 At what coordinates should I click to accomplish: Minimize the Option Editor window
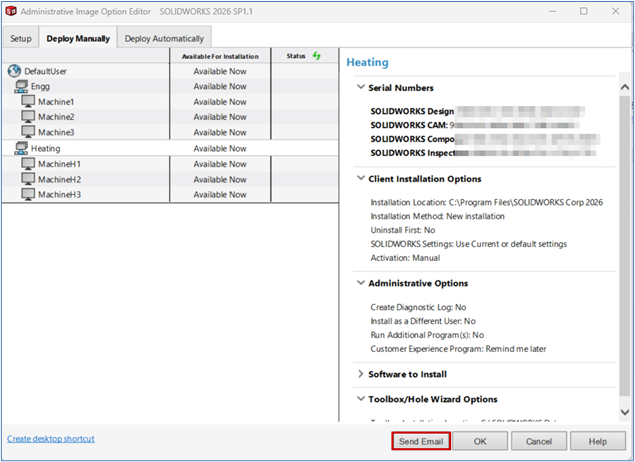click(552, 11)
